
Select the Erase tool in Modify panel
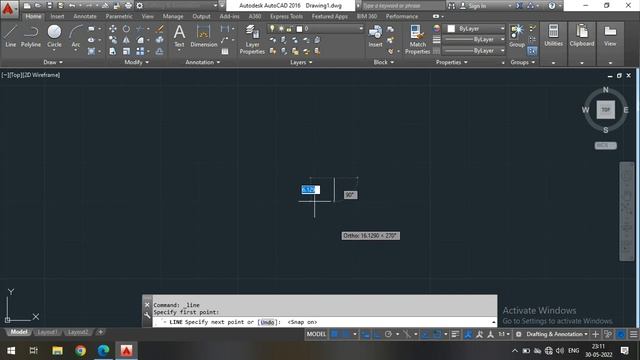pos(160,29)
